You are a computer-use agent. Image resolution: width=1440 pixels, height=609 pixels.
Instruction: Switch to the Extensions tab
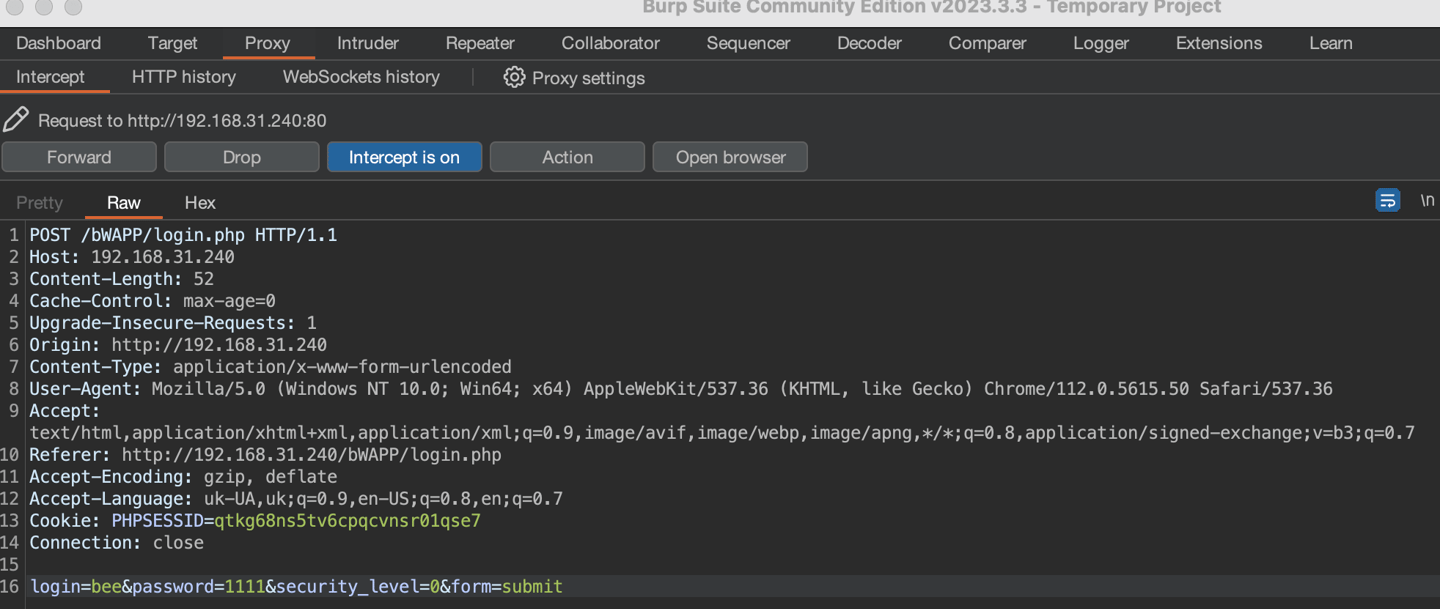coord(1219,43)
